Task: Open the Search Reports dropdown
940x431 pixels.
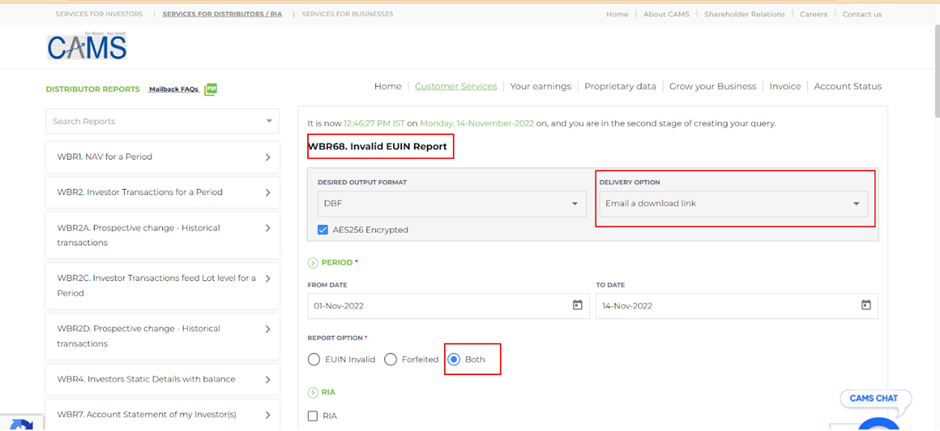Action: [x=162, y=121]
